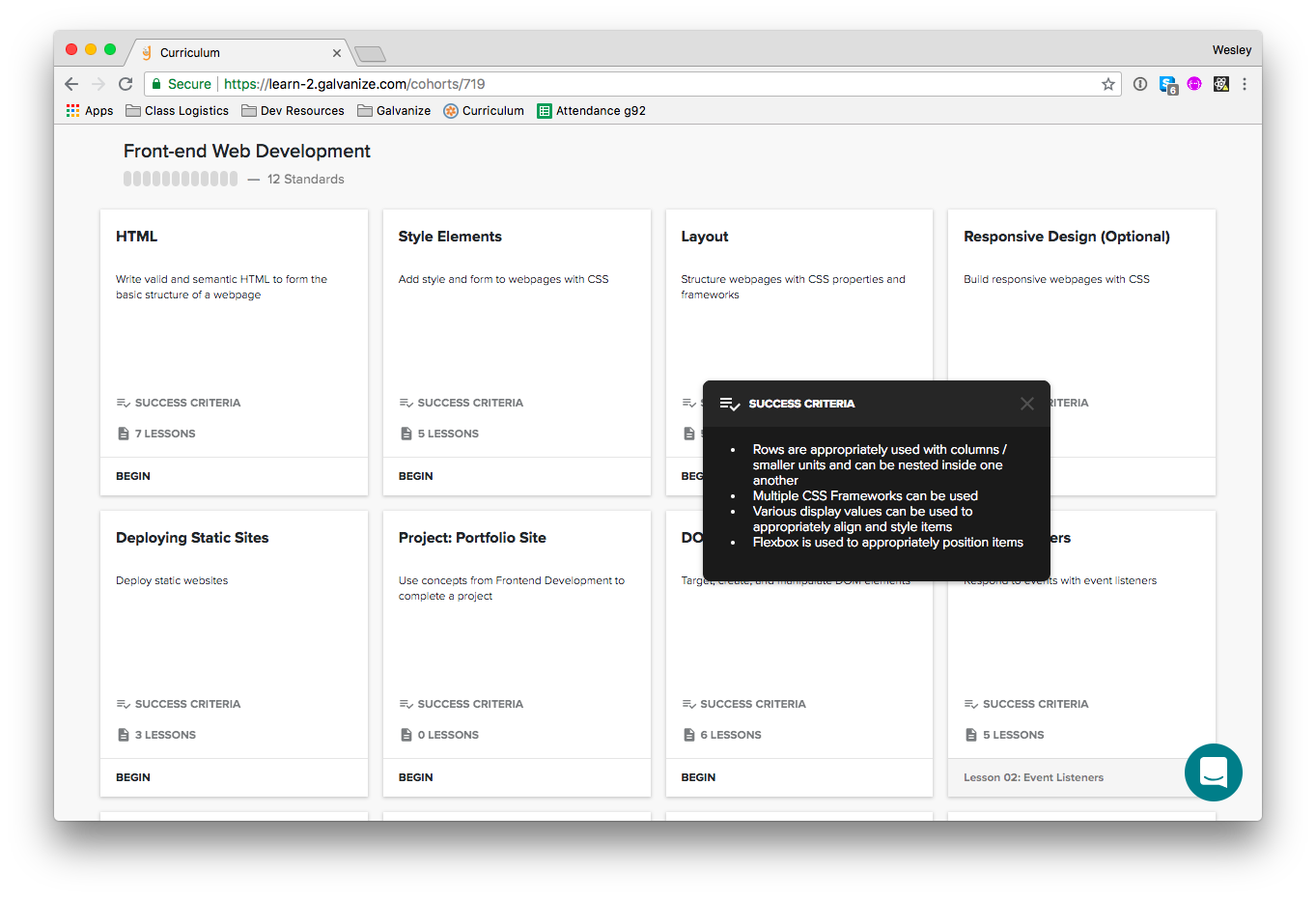
Task: Click the document icon beside 7 Lessons
Action: tap(123, 434)
